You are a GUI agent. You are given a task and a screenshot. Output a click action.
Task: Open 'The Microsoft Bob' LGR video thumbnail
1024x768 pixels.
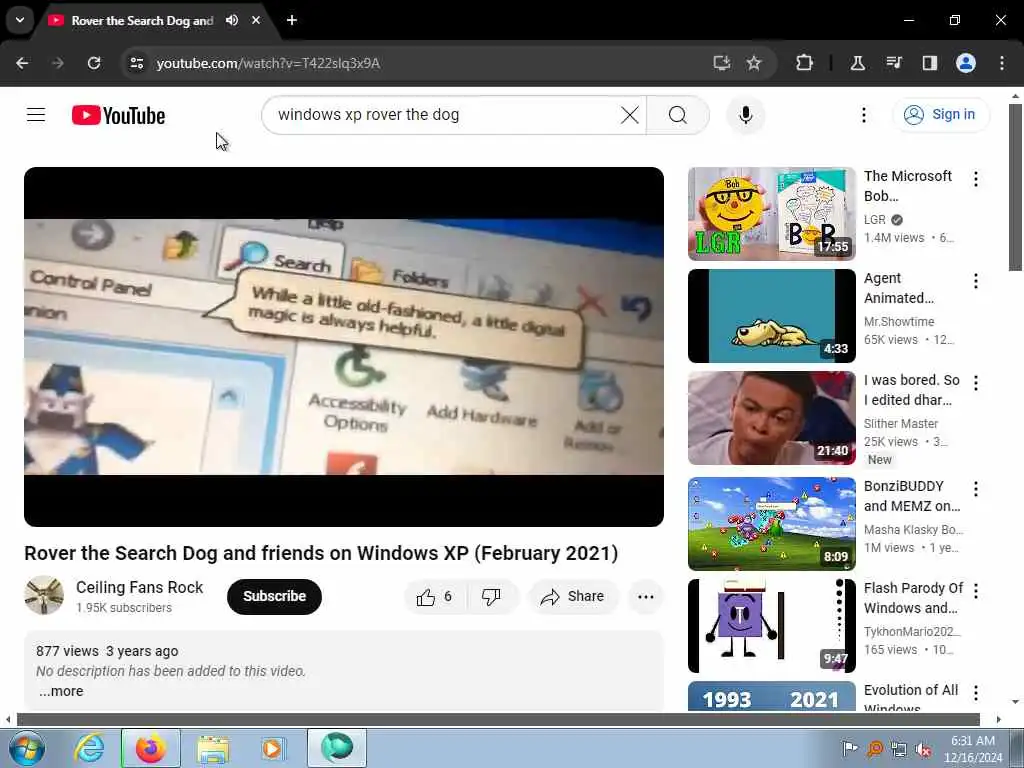[771, 214]
